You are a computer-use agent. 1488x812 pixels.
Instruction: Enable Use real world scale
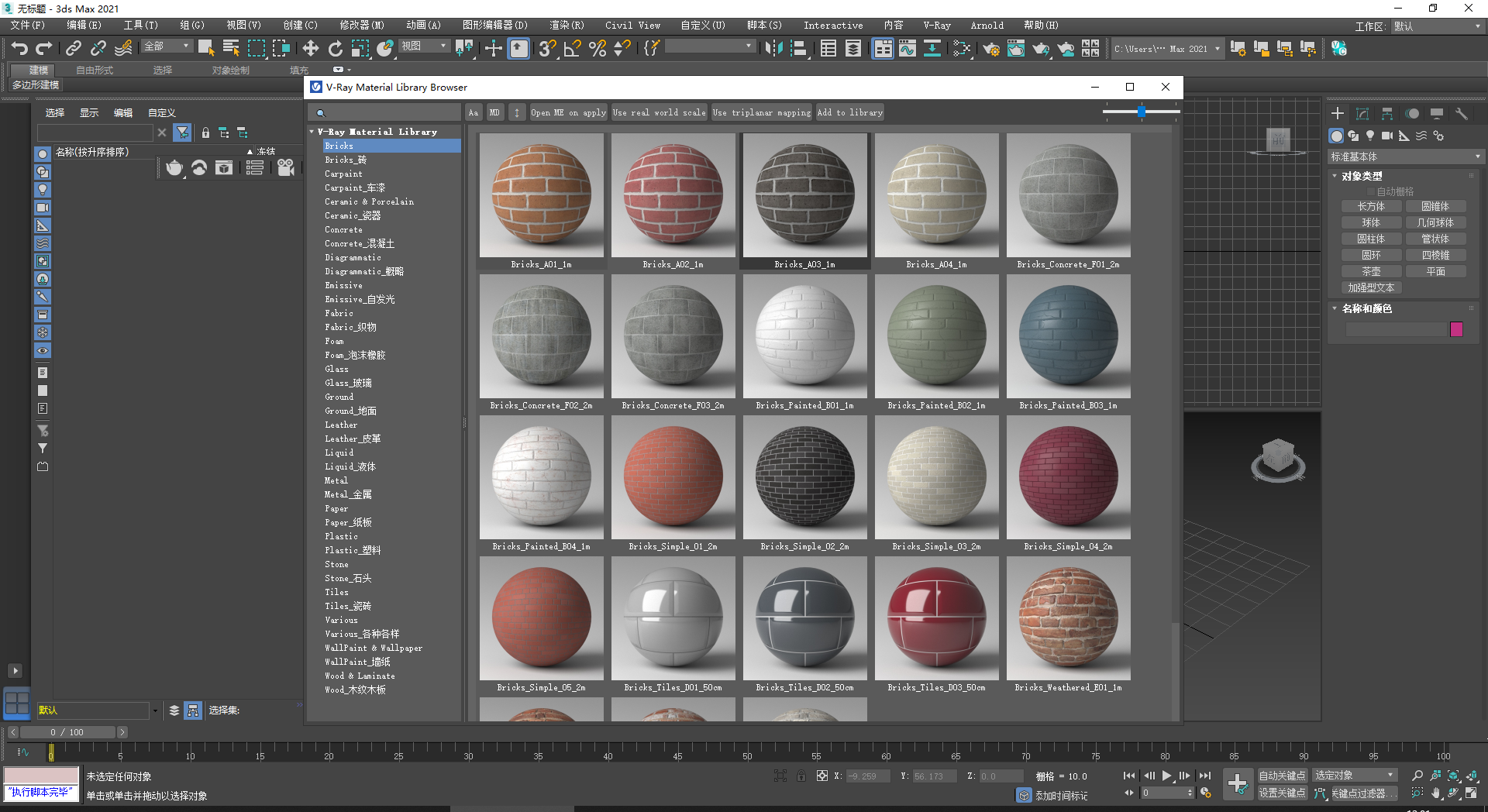pyautogui.click(x=659, y=112)
